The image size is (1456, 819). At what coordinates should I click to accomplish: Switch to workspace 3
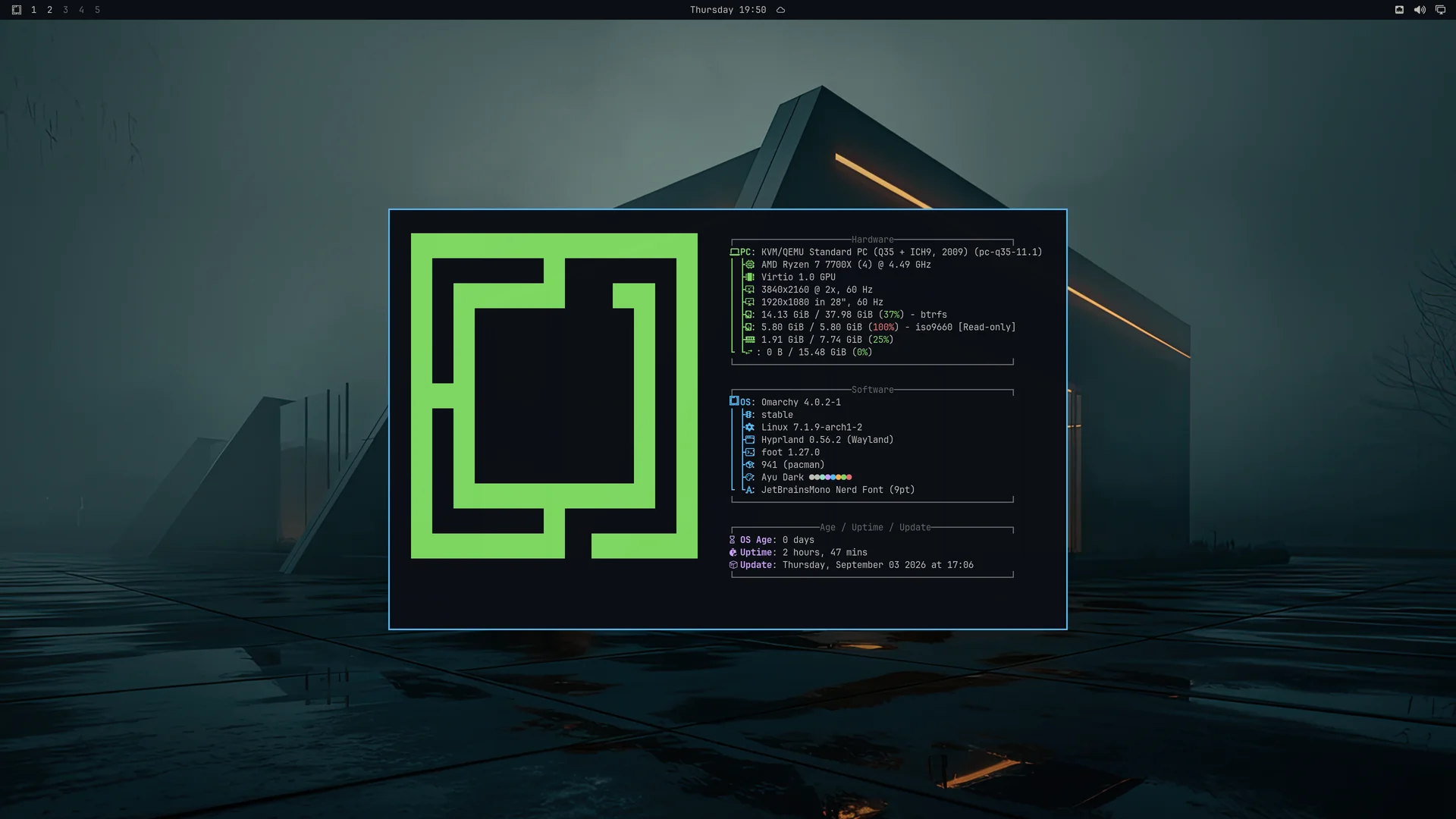[x=65, y=10]
